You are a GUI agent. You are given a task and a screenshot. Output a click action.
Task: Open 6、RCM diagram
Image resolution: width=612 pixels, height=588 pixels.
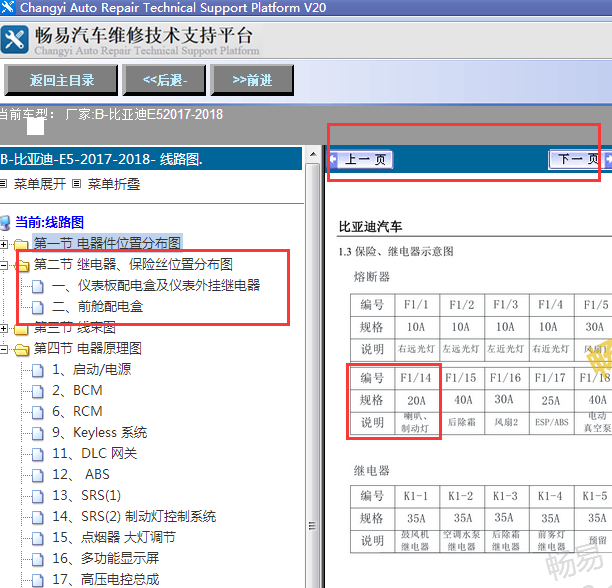point(77,411)
